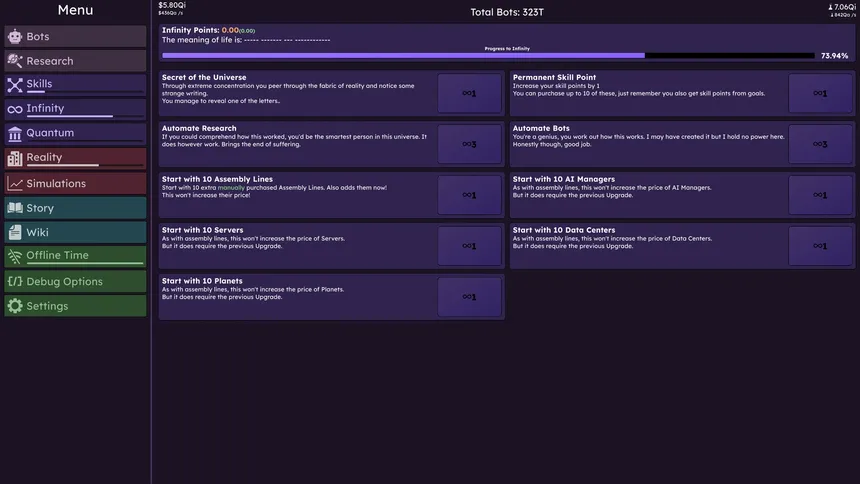Buy Secret of the Universe upgrade
860x484 pixels.
469,93
